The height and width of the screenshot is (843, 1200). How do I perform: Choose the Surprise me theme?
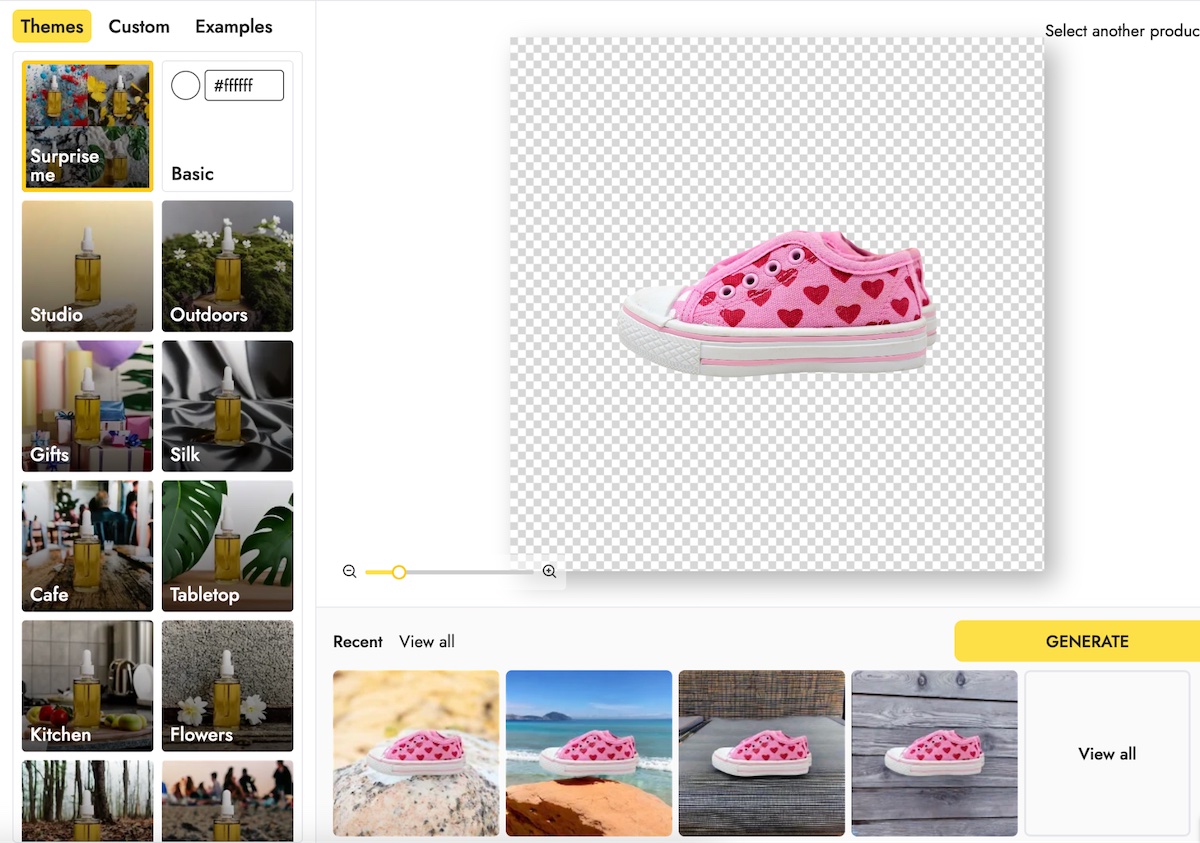click(88, 126)
